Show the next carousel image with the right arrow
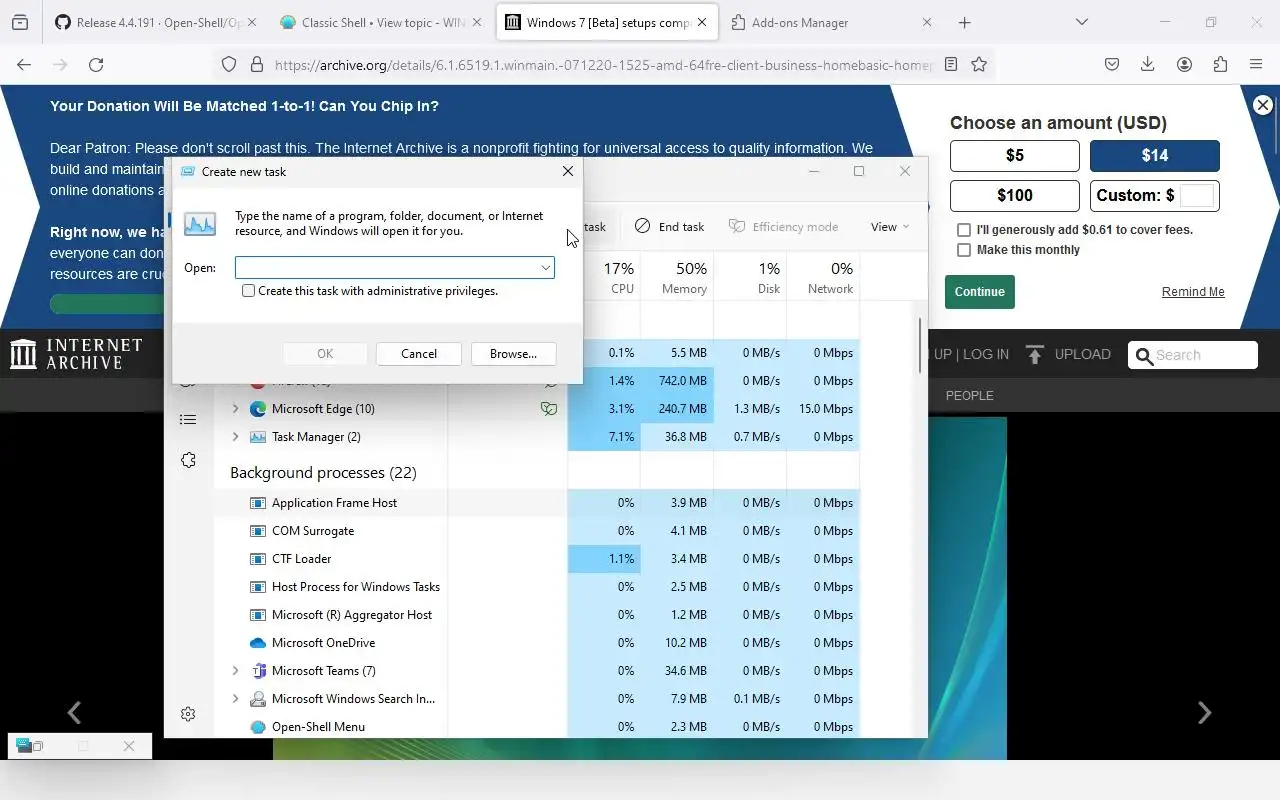Viewport: 1280px width, 800px height. 1204,712
